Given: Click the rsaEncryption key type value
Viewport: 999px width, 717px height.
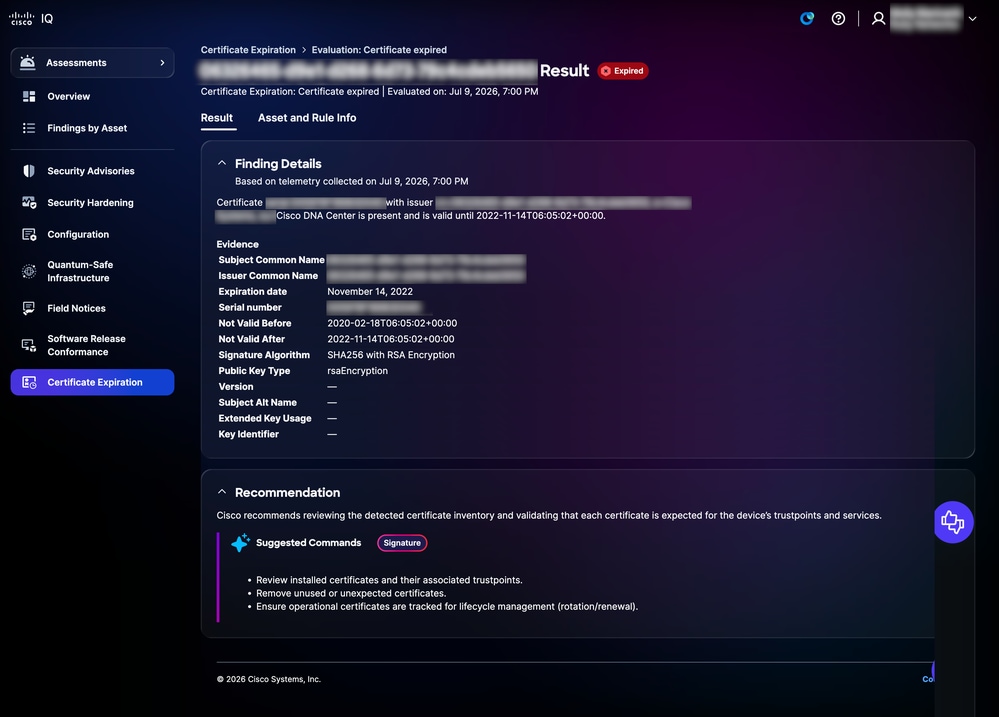Looking at the screenshot, I should 357,371.
